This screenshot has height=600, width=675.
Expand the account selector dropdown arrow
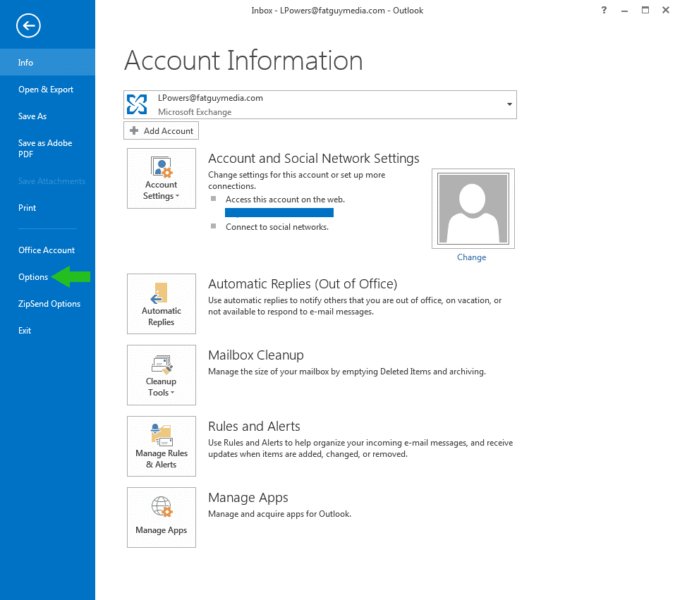point(509,105)
